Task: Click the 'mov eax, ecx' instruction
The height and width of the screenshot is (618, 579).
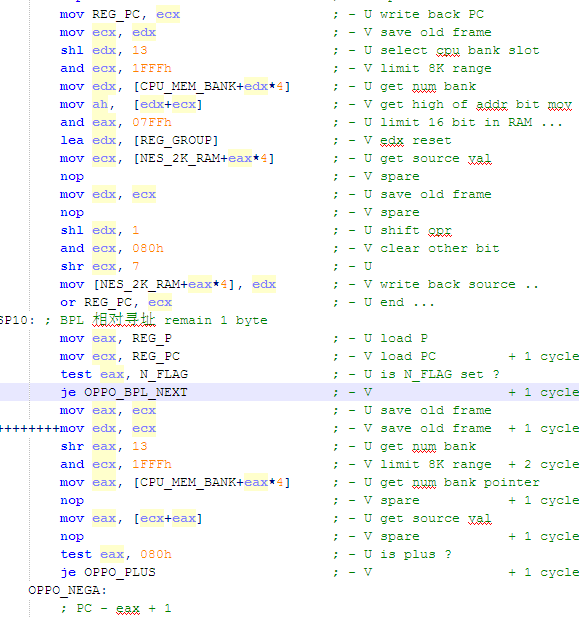Action: click(108, 411)
